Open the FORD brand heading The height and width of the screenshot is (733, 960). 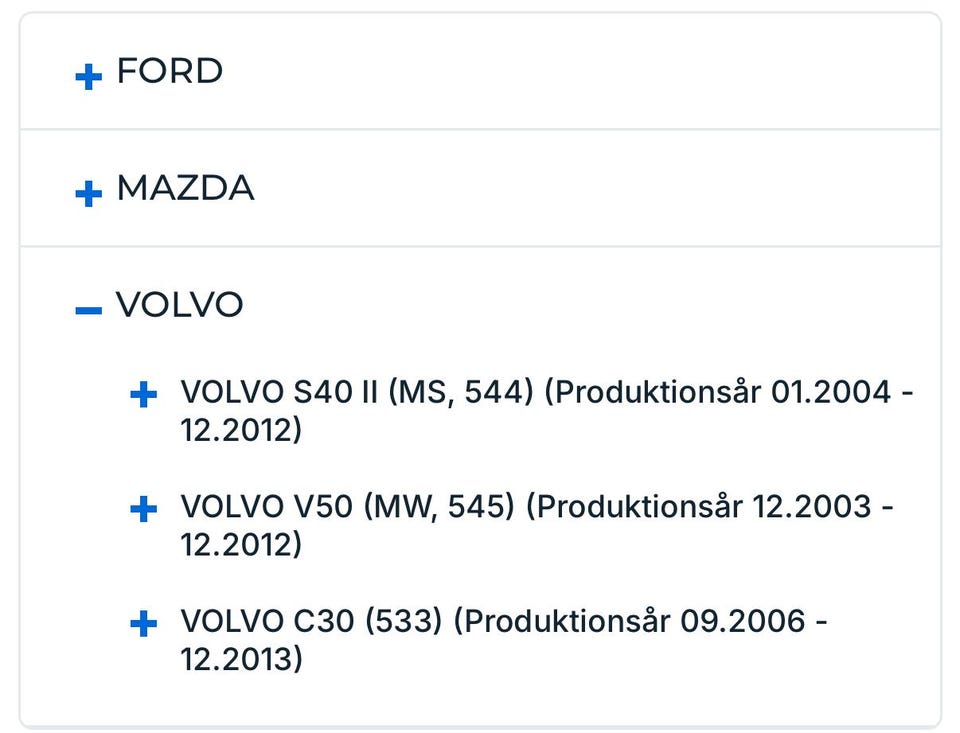point(170,72)
